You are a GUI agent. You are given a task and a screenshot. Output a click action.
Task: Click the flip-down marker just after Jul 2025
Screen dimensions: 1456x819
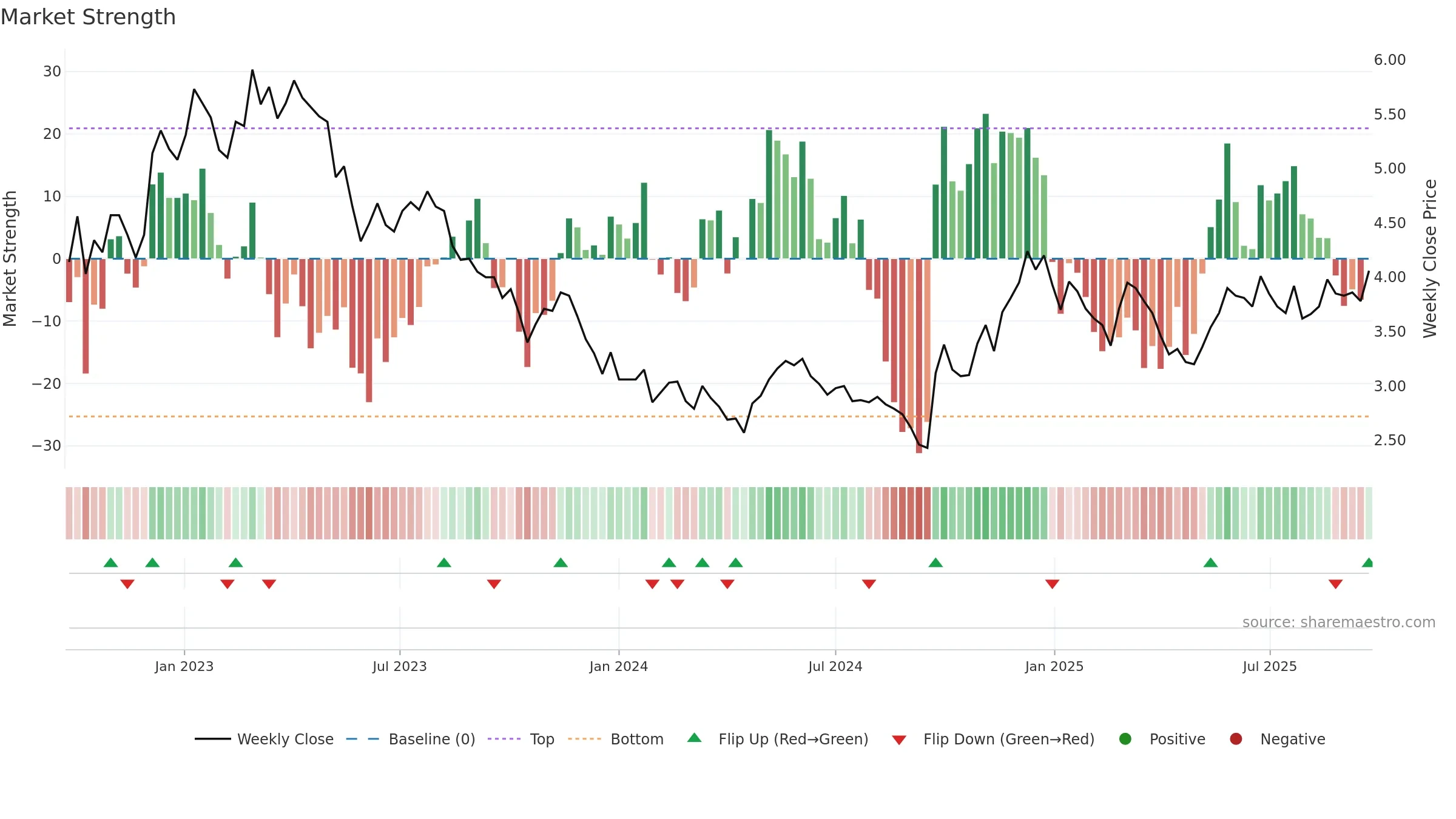[1335, 584]
